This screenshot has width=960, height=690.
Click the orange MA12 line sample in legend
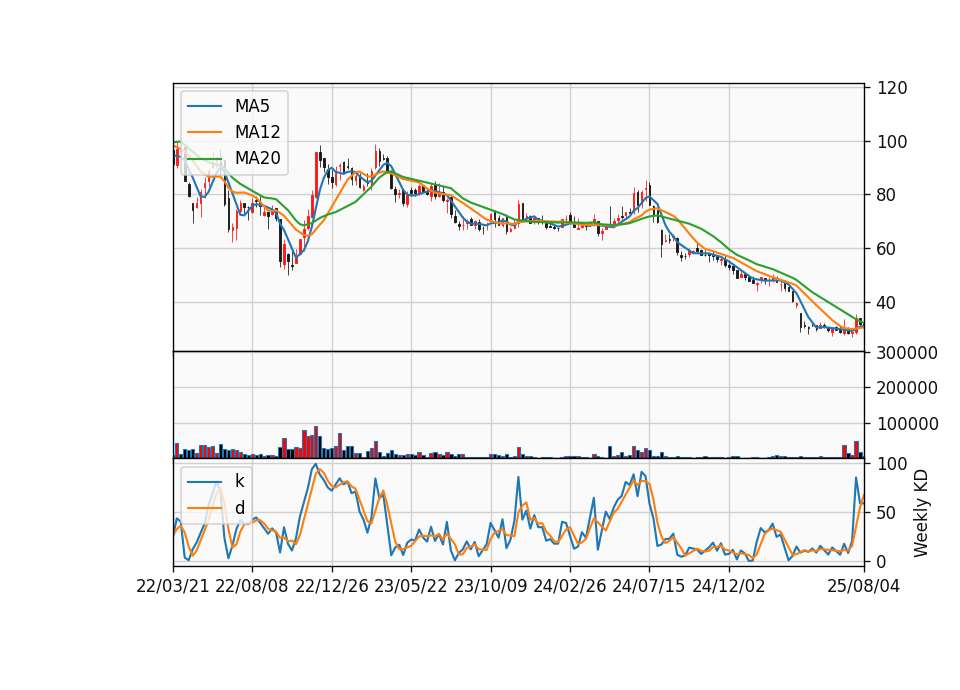click(204, 132)
